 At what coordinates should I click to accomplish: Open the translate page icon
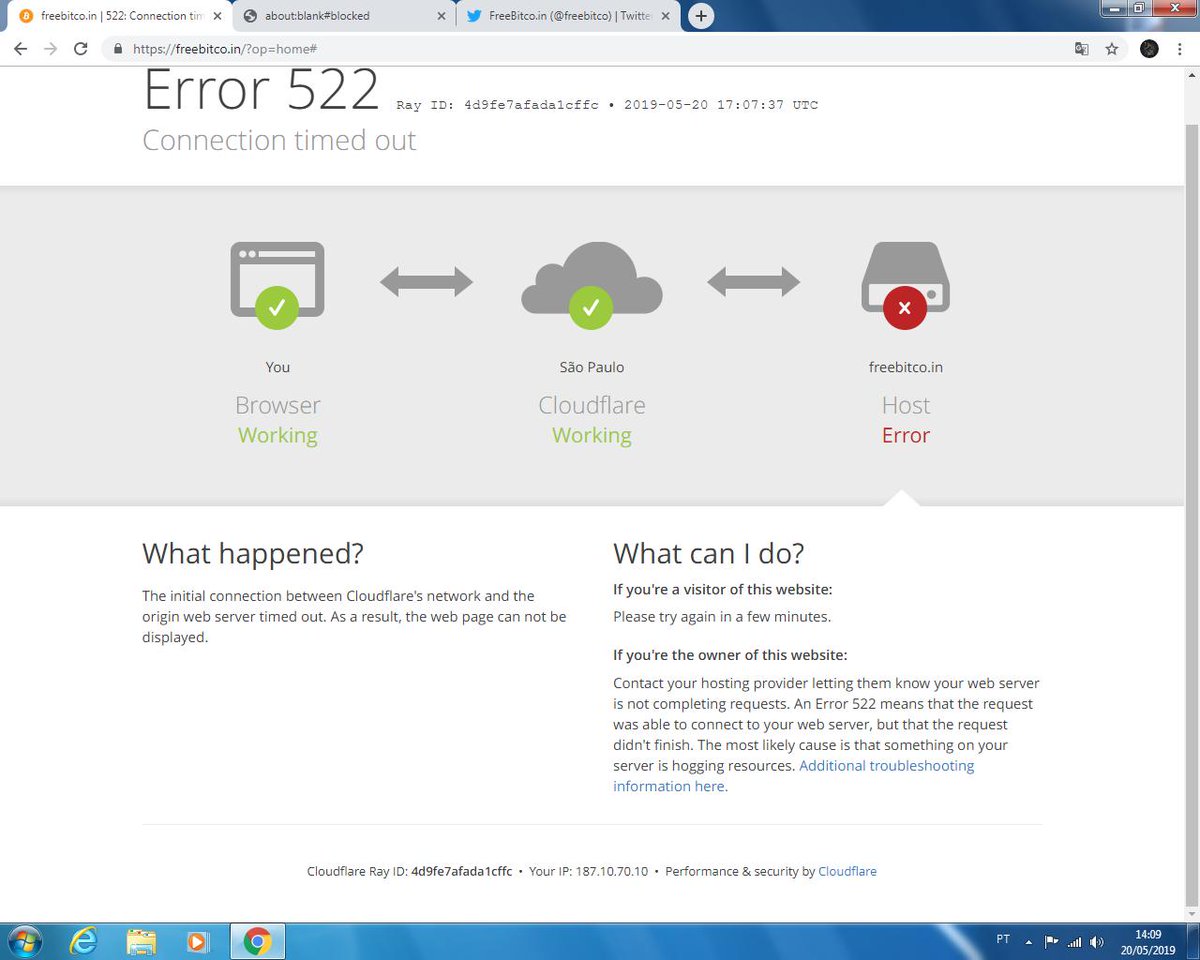(1081, 48)
